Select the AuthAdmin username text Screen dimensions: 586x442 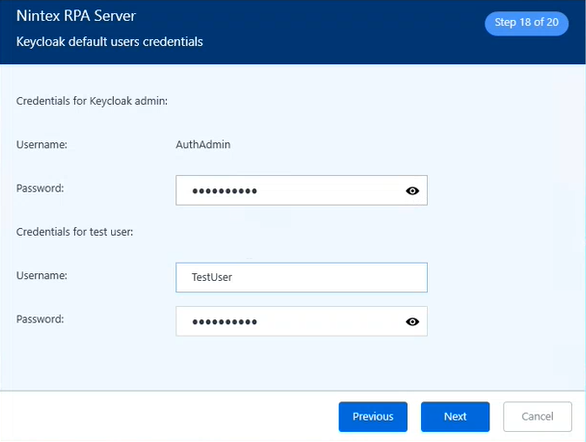click(x=203, y=145)
